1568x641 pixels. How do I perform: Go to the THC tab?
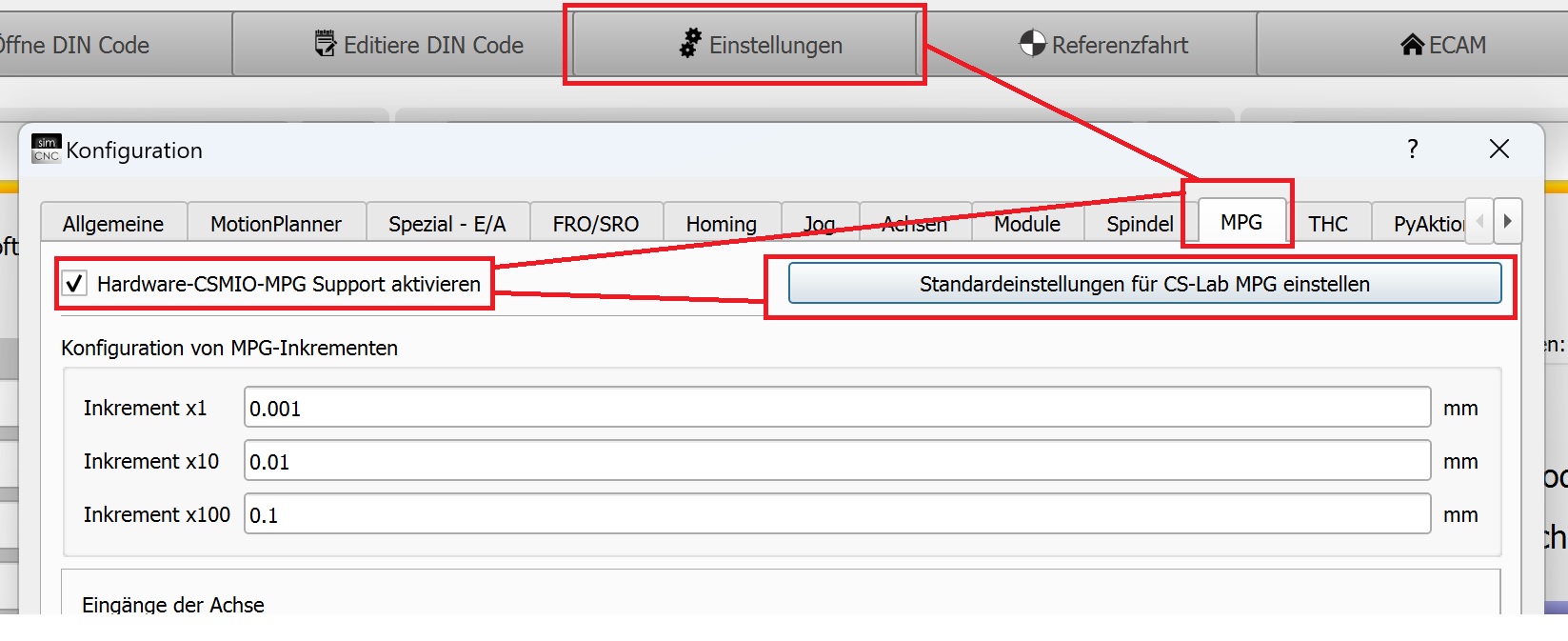coord(1327,224)
